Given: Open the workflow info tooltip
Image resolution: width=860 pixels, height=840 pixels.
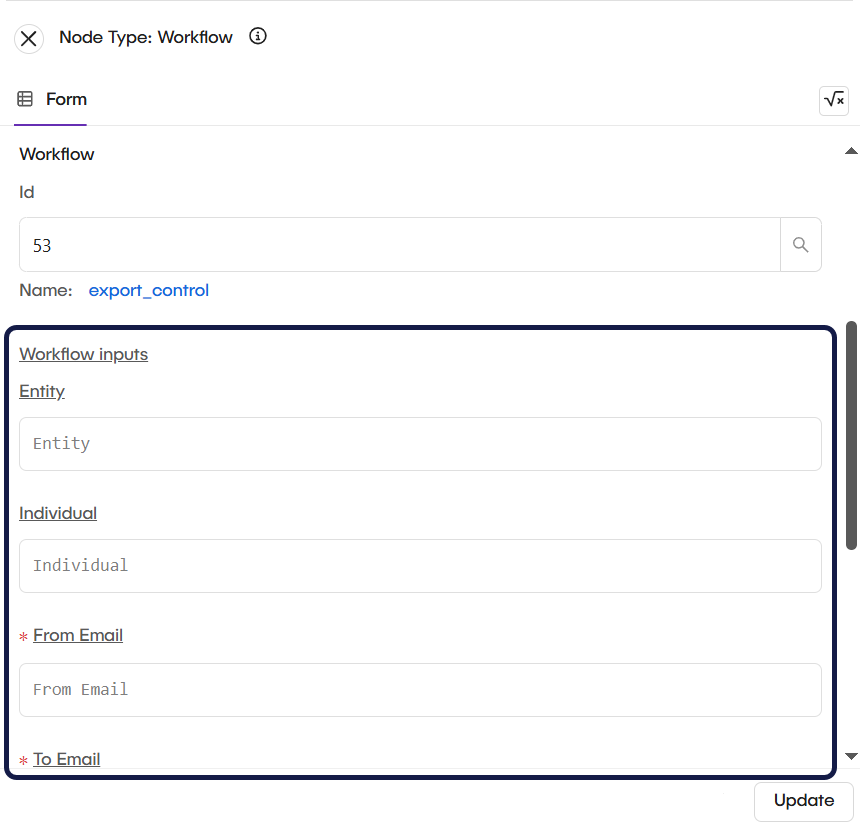Looking at the screenshot, I should click(257, 37).
